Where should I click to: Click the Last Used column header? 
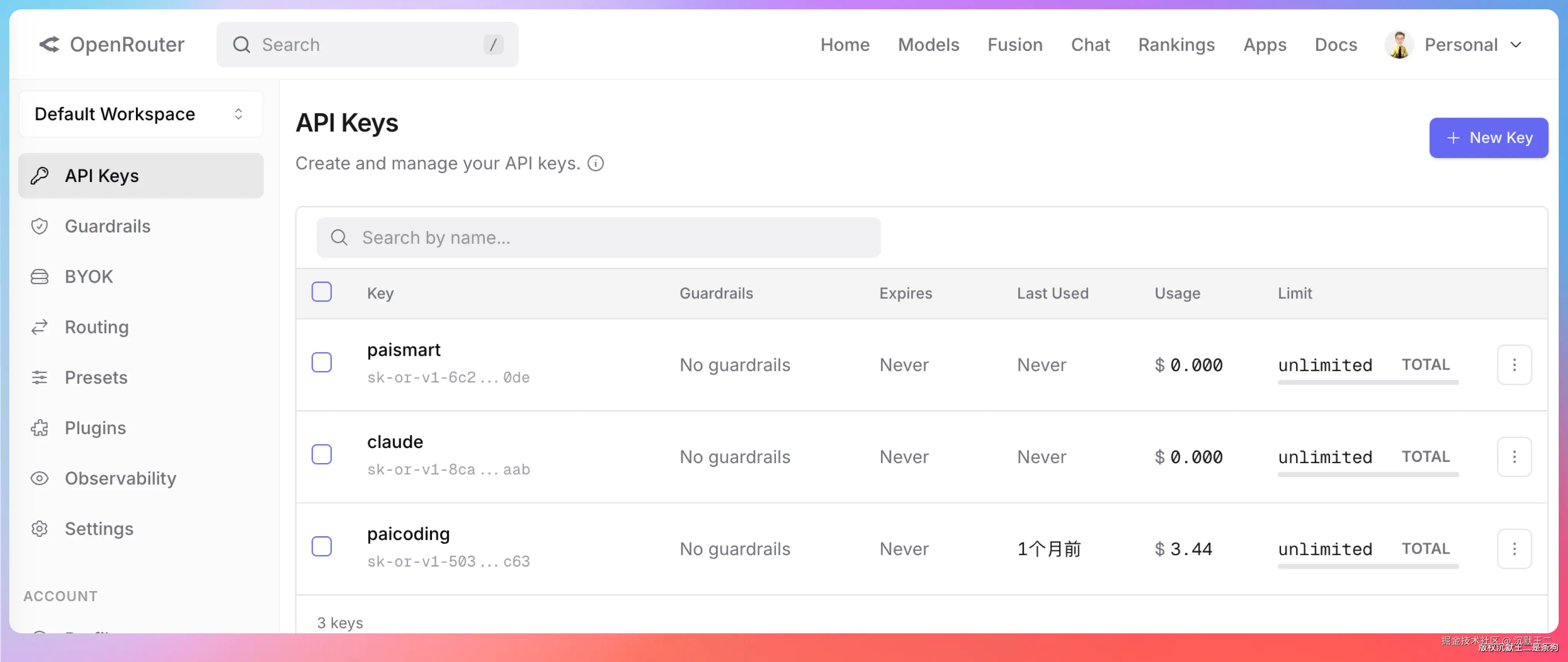coord(1052,293)
